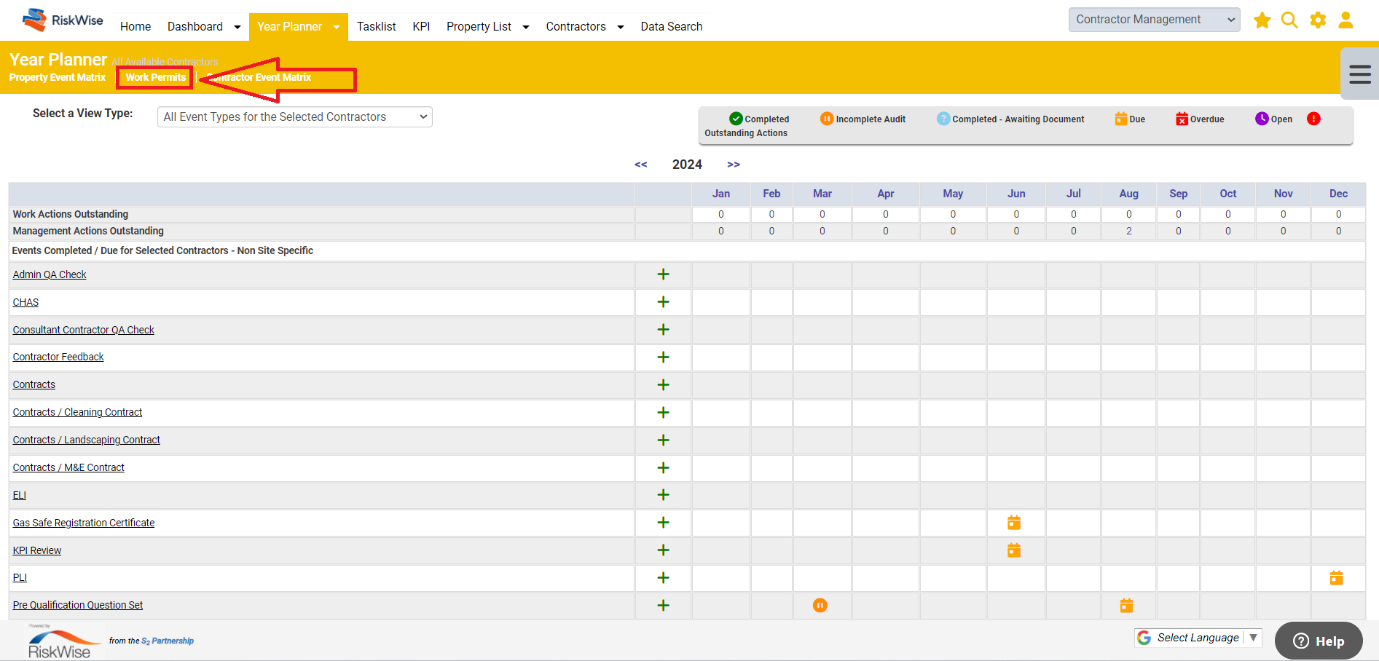Expand the Year Planner menu arrow
Image resolution: width=1379 pixels, height=661 pixels.
(337, 27)
